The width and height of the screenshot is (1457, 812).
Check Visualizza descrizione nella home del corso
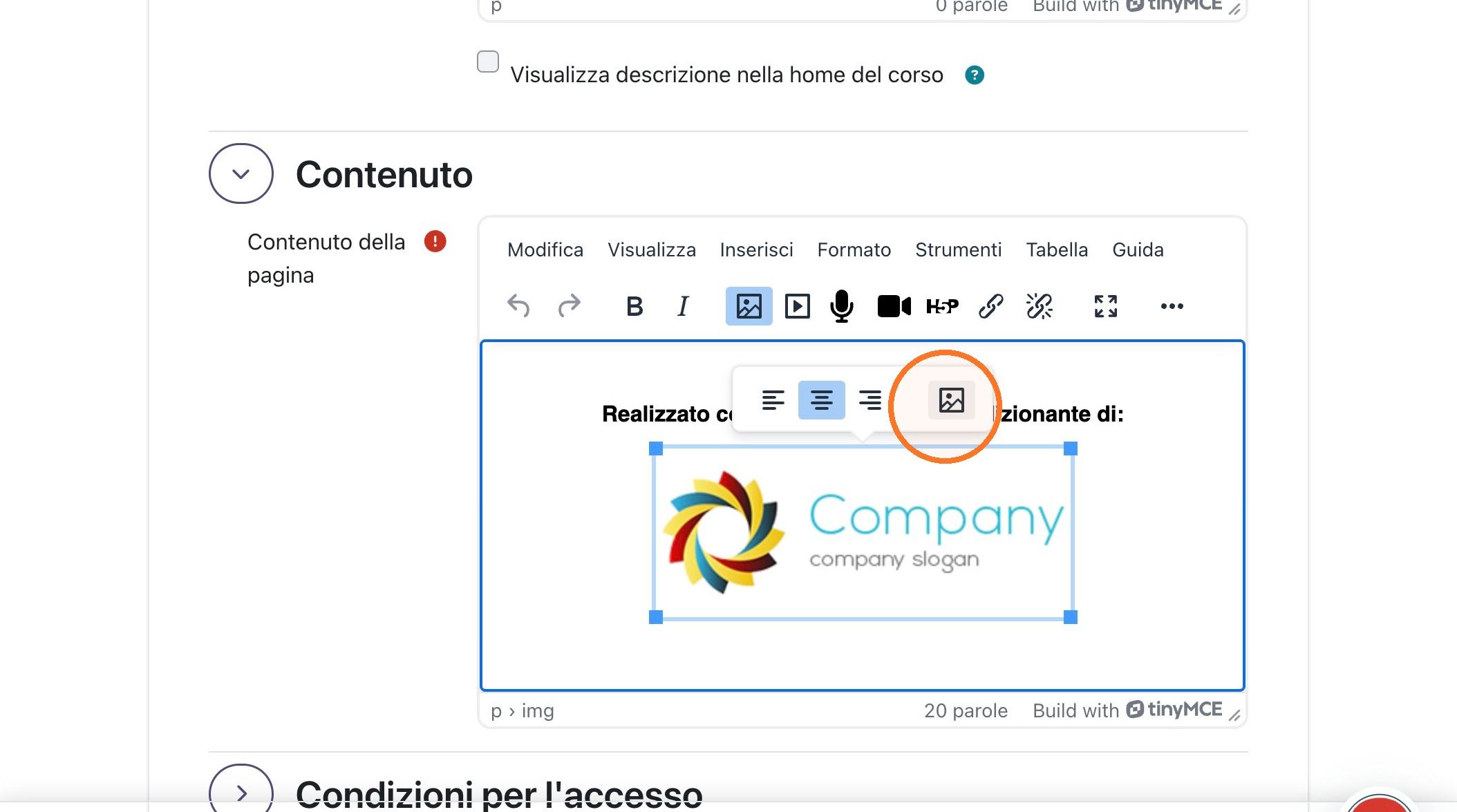(488, 62)
